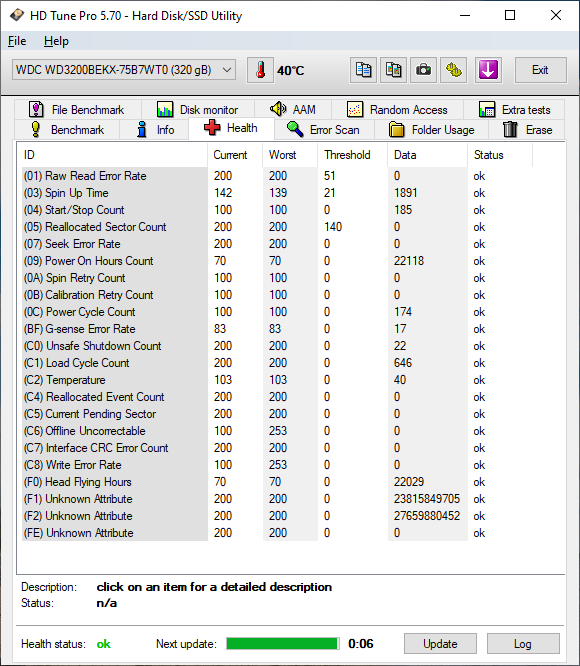Select the Interface CRC Error Count row
Viewport: 580px width, 666px height.
(277, 448)
